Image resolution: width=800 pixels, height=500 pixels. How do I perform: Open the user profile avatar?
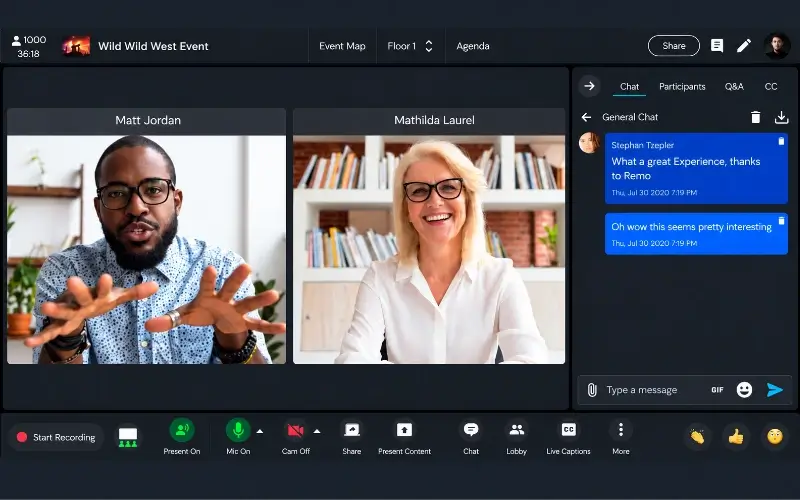pos(777,46)
